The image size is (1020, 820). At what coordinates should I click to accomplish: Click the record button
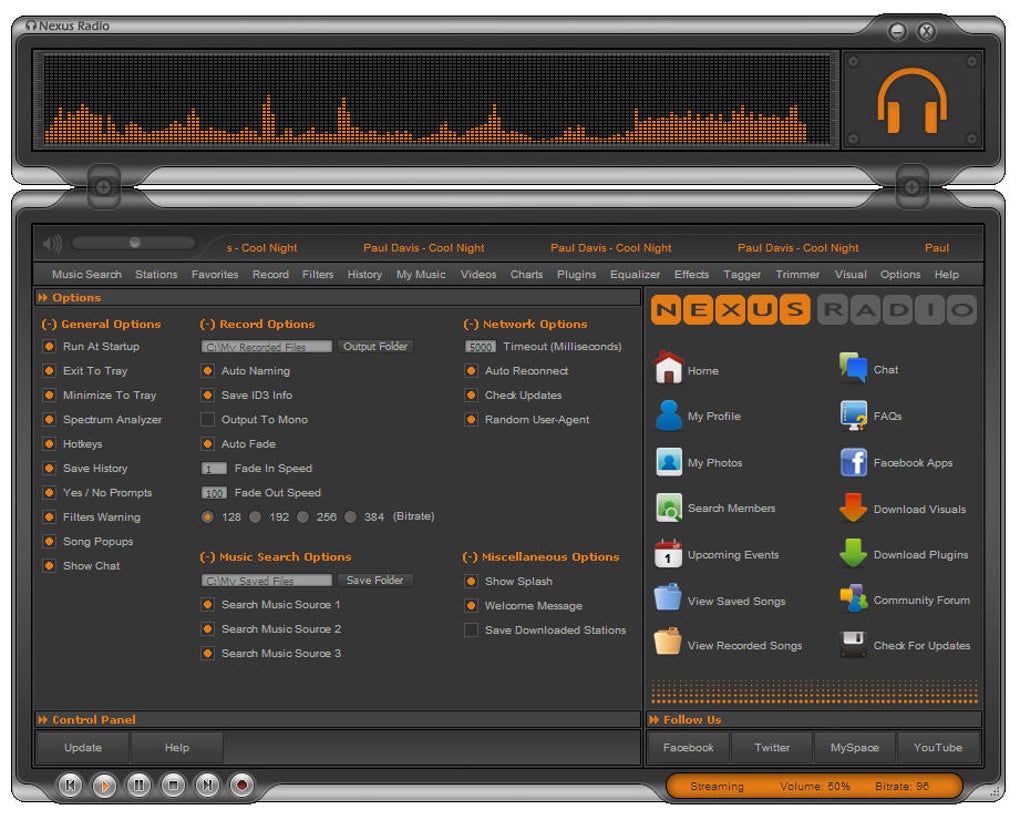pos(241,785)
